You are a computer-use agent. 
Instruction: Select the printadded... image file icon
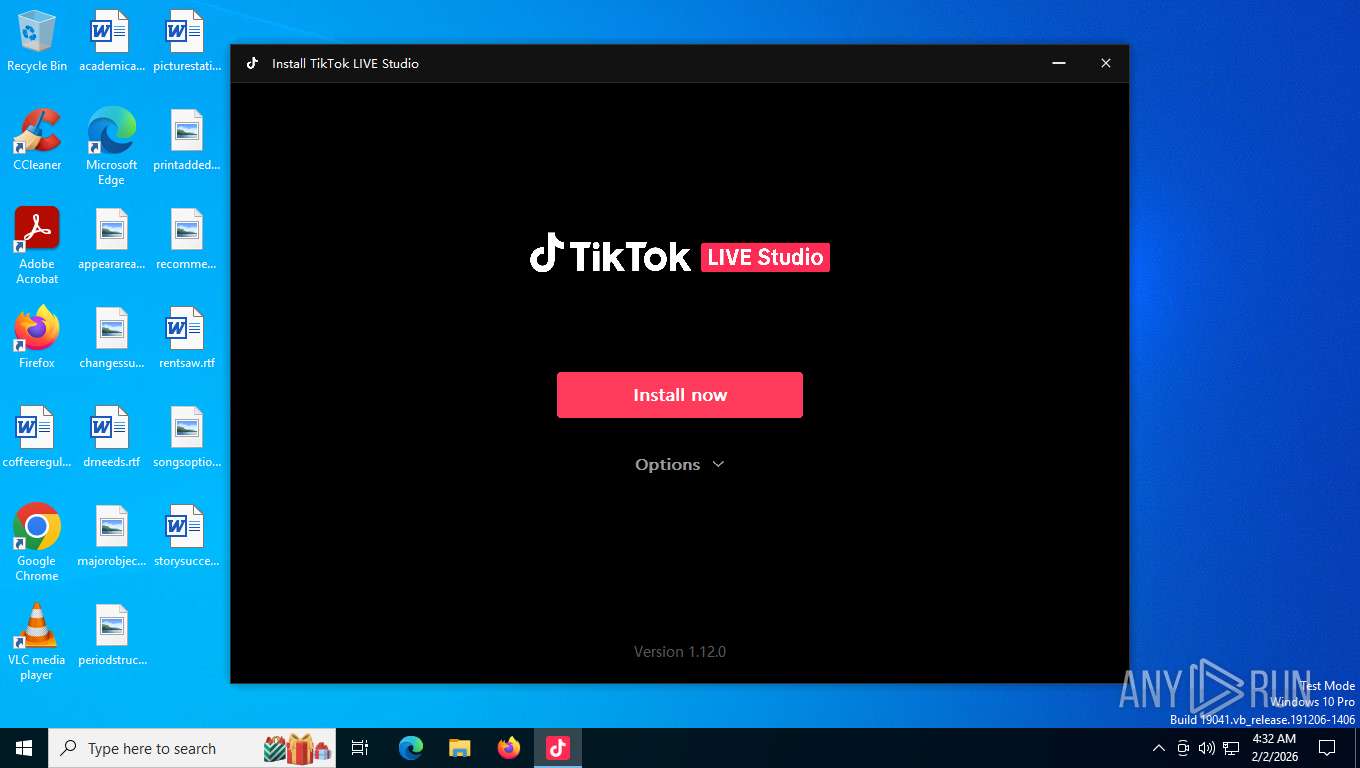click(186, 140)
